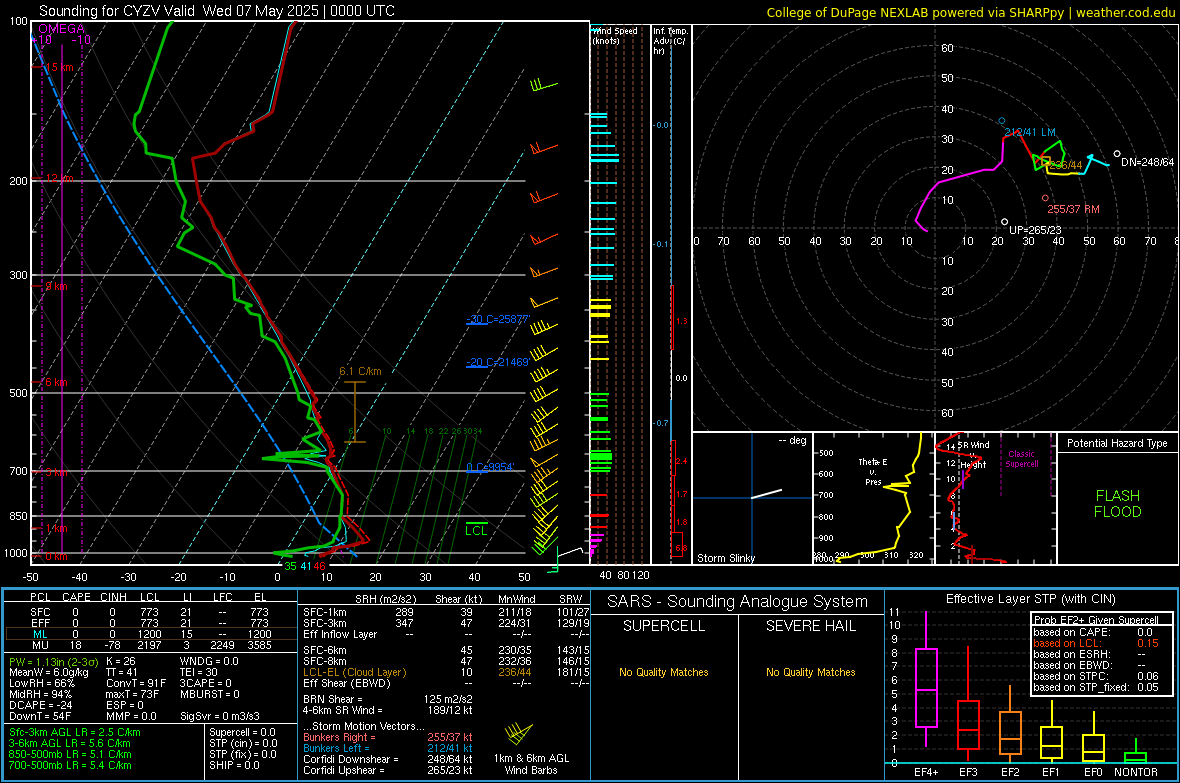This screenshot has height=783, width=1180.
Task: Click the green LCL marker on Skew-T
Action: click(x=476, y=529)
